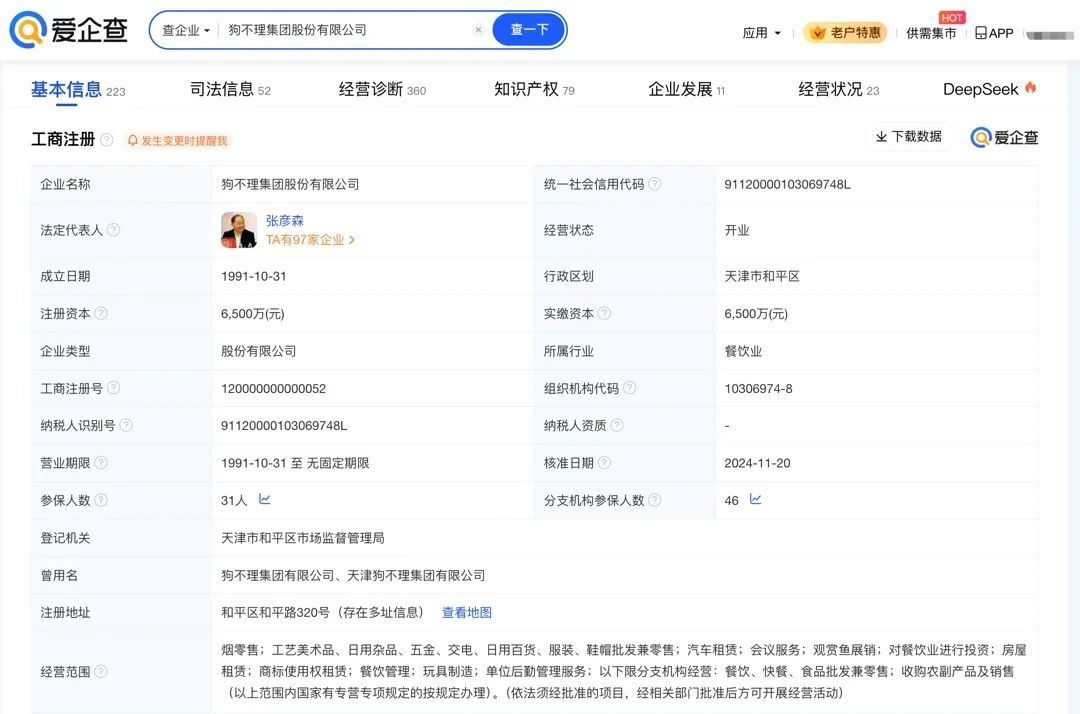
Task: Select the 开业 business status value
Action: [x=736, y=230]
